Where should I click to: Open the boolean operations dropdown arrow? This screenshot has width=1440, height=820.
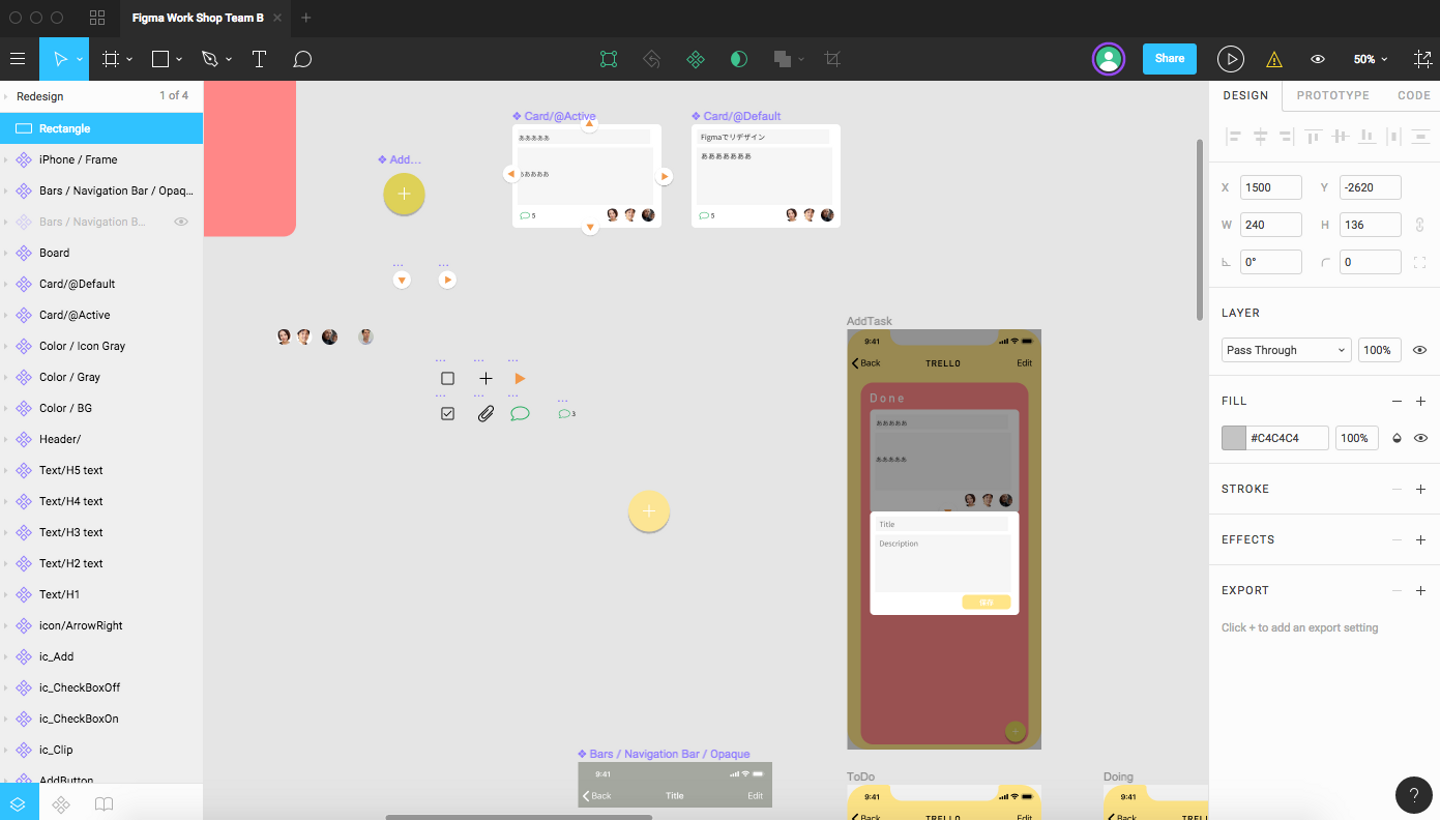801,60
